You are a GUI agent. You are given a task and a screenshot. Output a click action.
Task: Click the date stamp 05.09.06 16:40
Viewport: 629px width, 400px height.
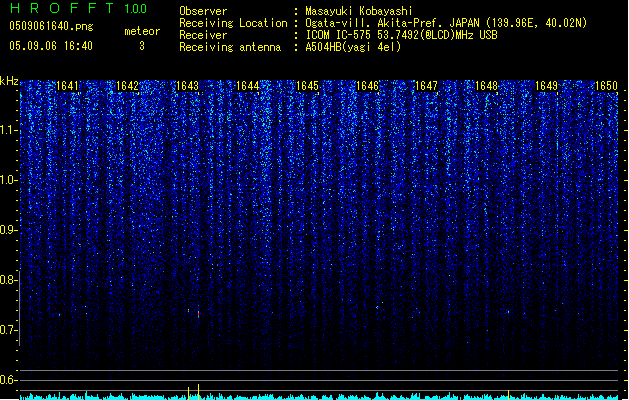coord(51,46)
